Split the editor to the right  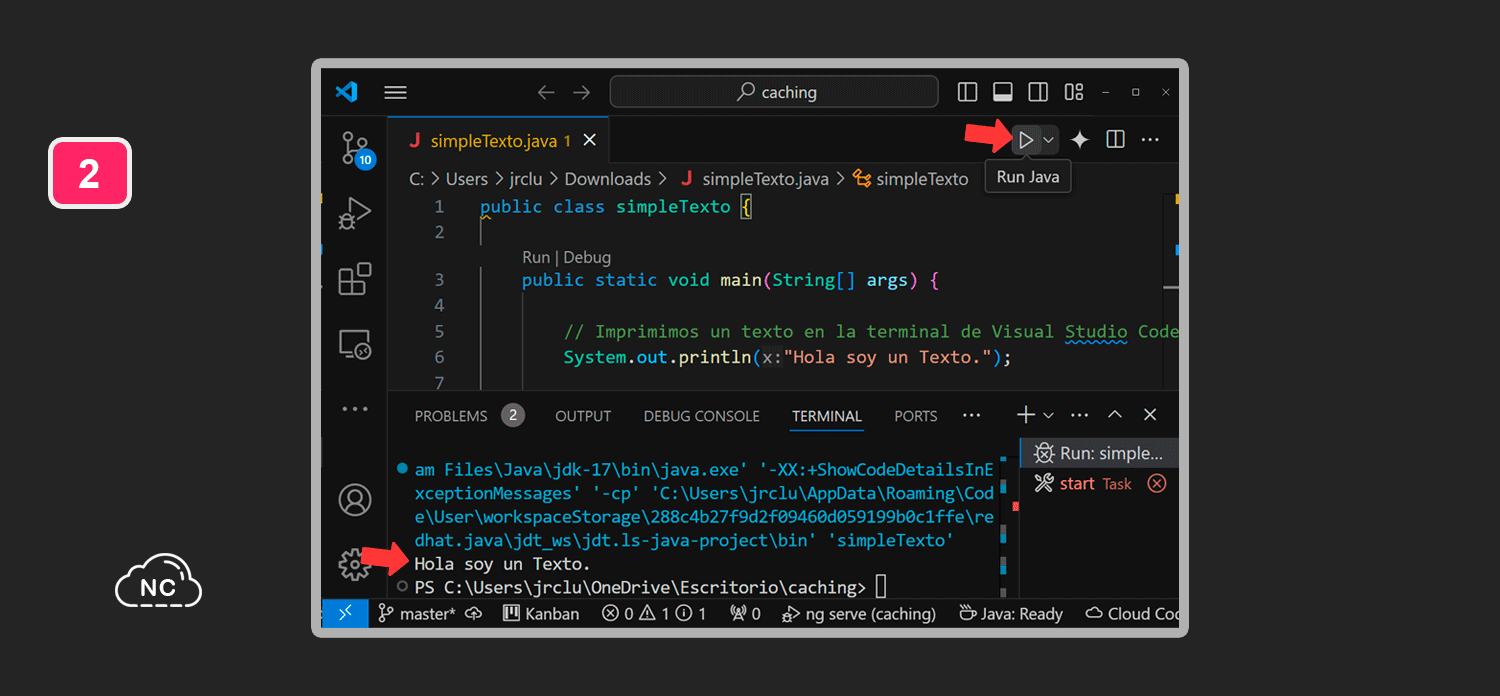click(x=1116, y=140)
